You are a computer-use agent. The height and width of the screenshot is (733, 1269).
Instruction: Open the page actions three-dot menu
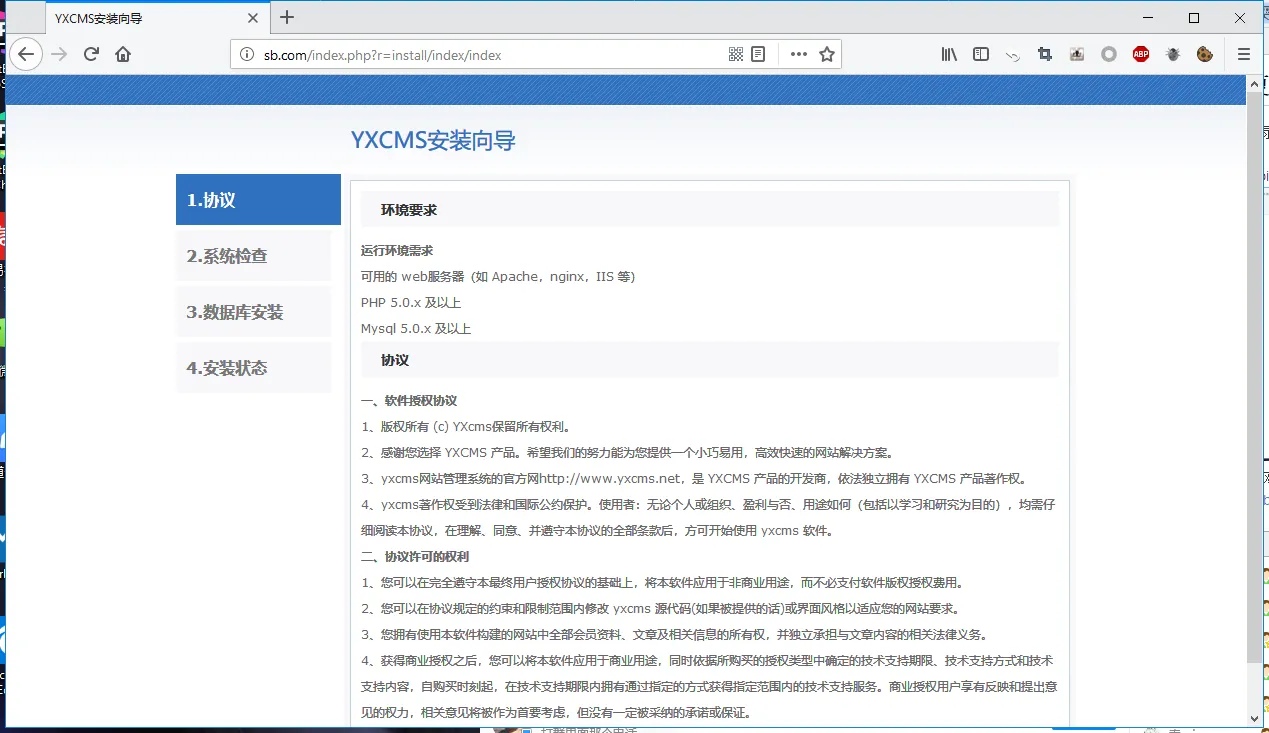pyautogui.click(x=798, y=55)
